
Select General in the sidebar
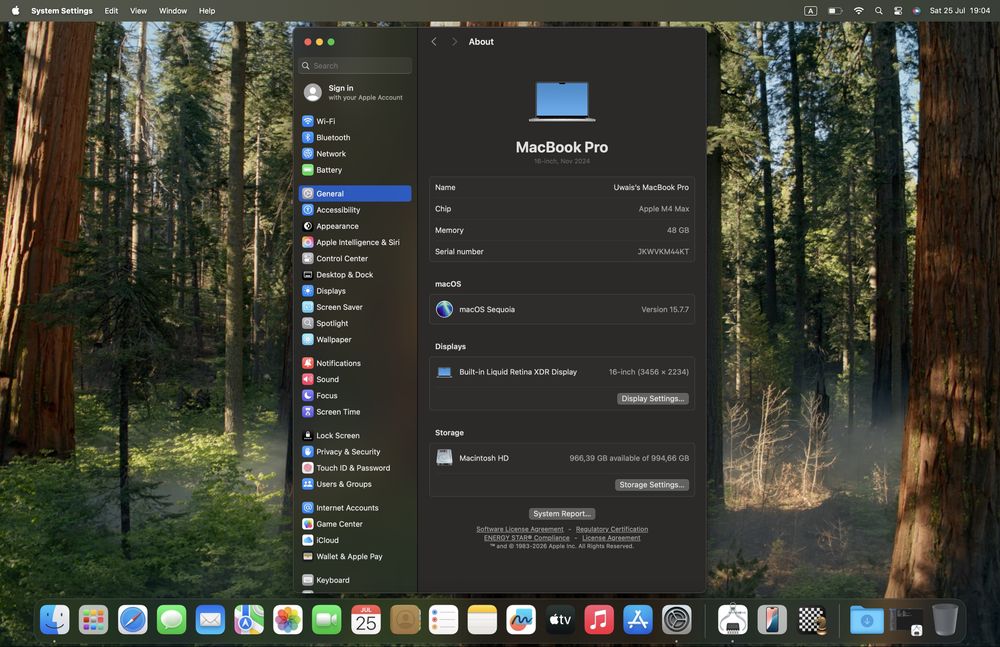(x=355, y=193)
